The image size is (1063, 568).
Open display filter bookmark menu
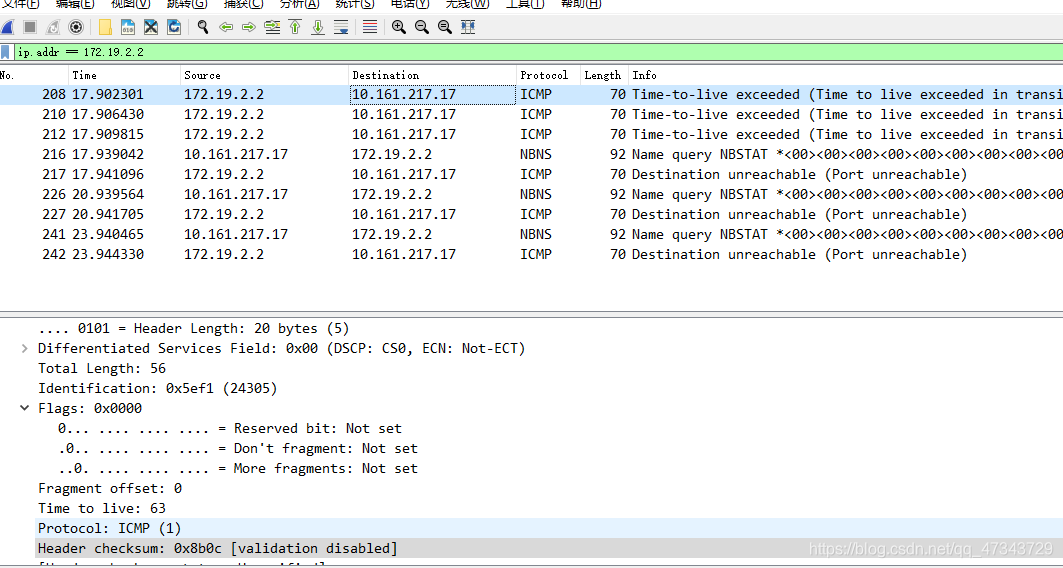pyautogui.click(x=5, y=52)
